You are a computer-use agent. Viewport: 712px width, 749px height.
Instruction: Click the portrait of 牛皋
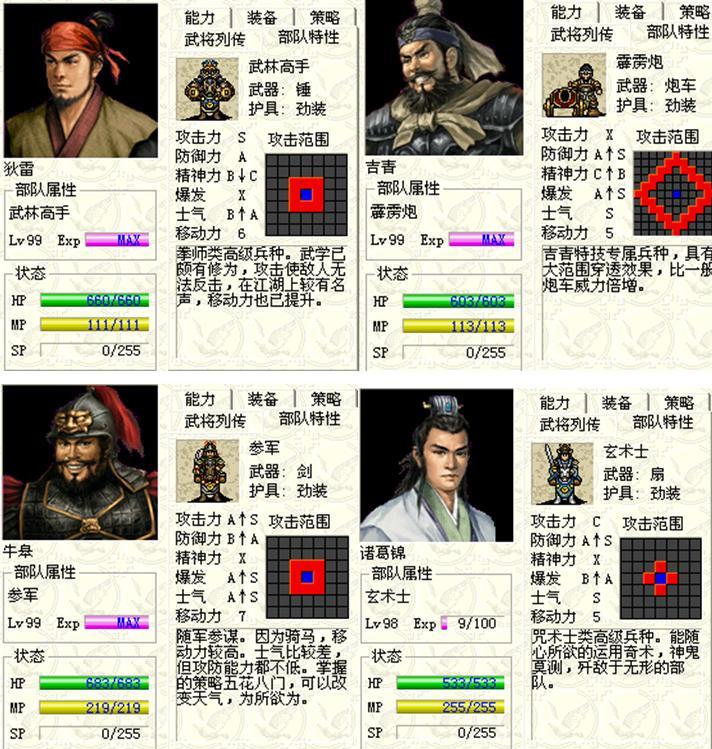point(80,463)
